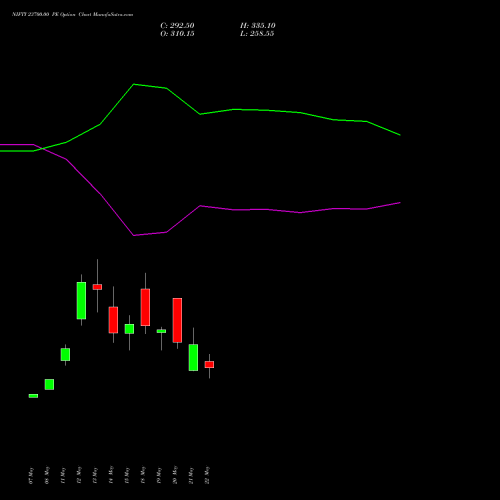Click the 11 May date label

[x=63, y=475]
